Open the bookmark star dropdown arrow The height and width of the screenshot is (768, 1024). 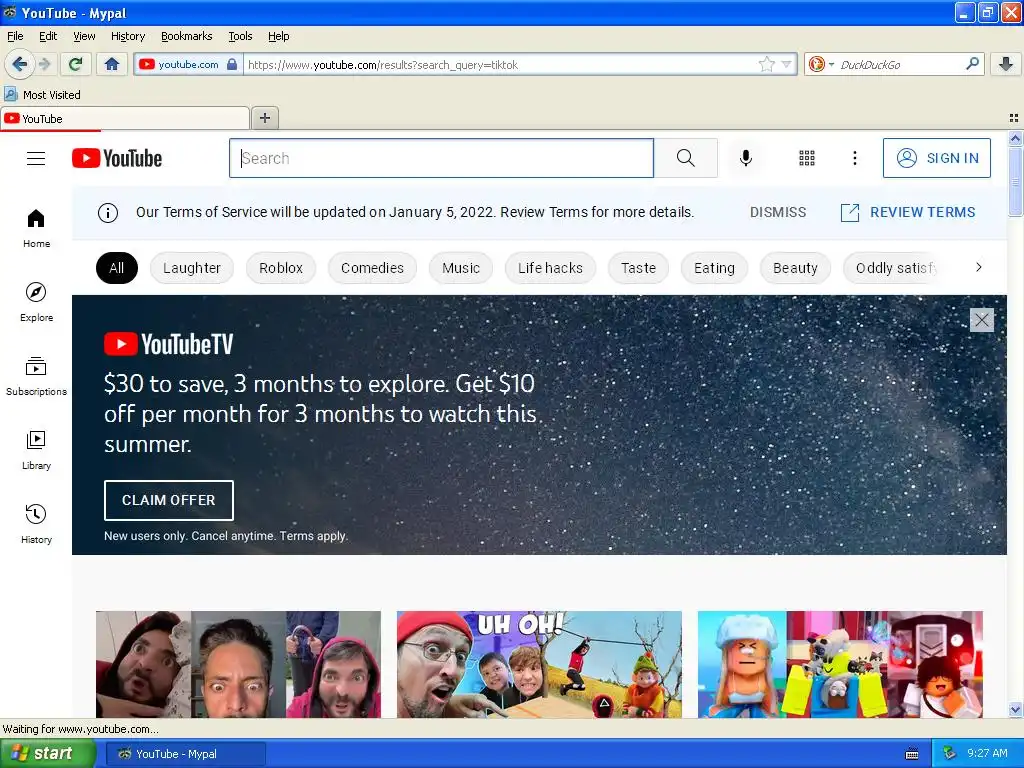pos(786,64)
